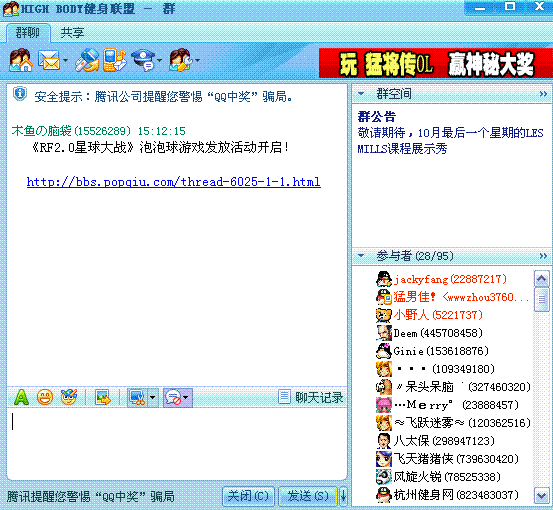The width and height of the screenshot is (553, 510).
Task: Select member jackyfang(22887217)
Action: pyautogui.click(x=450, y=279)
